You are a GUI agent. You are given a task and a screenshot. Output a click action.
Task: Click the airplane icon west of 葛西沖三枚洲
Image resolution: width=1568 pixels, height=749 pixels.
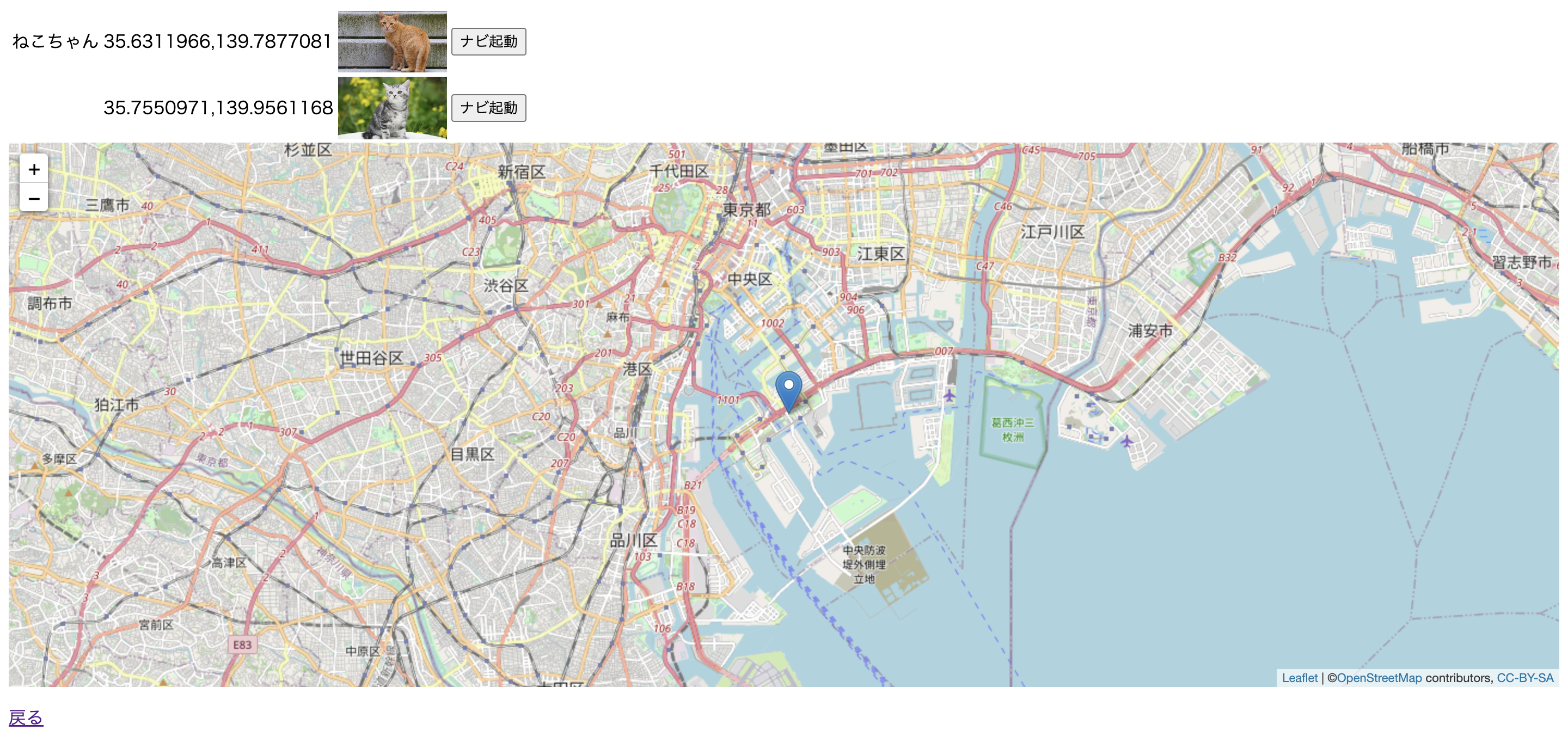click(x=949, y=396)
